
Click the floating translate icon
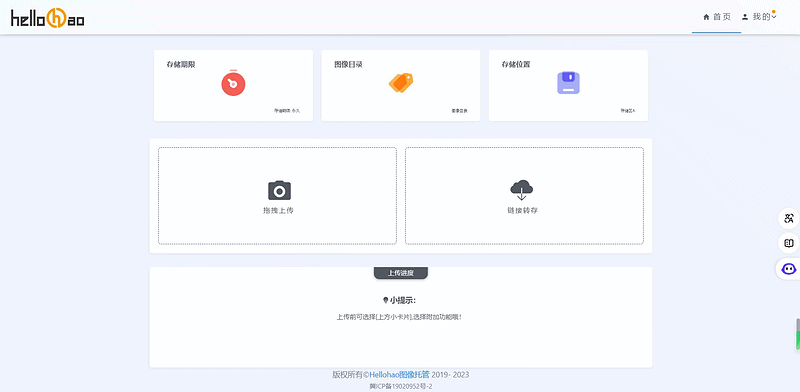tap(789, 218)
